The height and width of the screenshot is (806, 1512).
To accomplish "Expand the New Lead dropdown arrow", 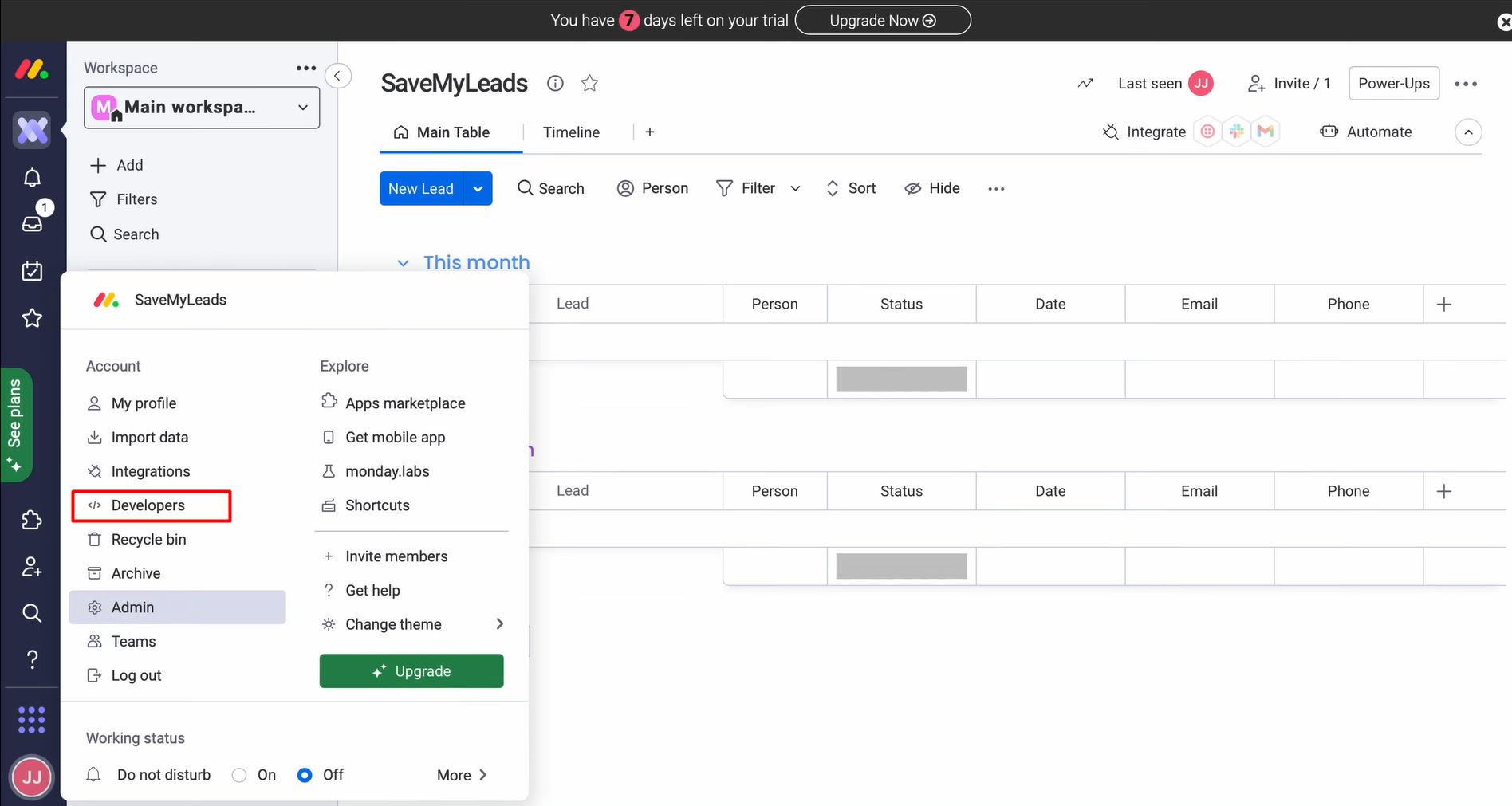I will (478, 189).
